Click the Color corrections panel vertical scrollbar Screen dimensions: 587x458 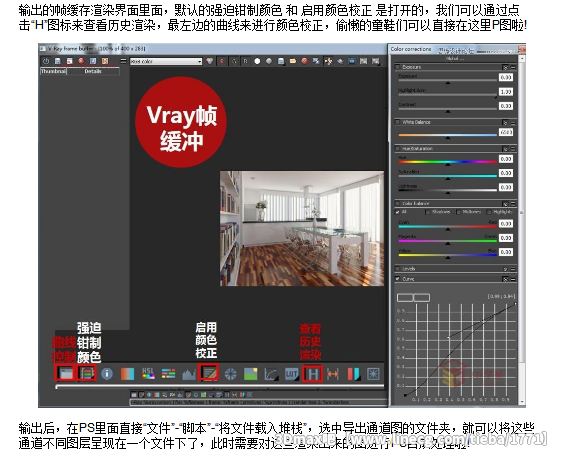[522, 230]
